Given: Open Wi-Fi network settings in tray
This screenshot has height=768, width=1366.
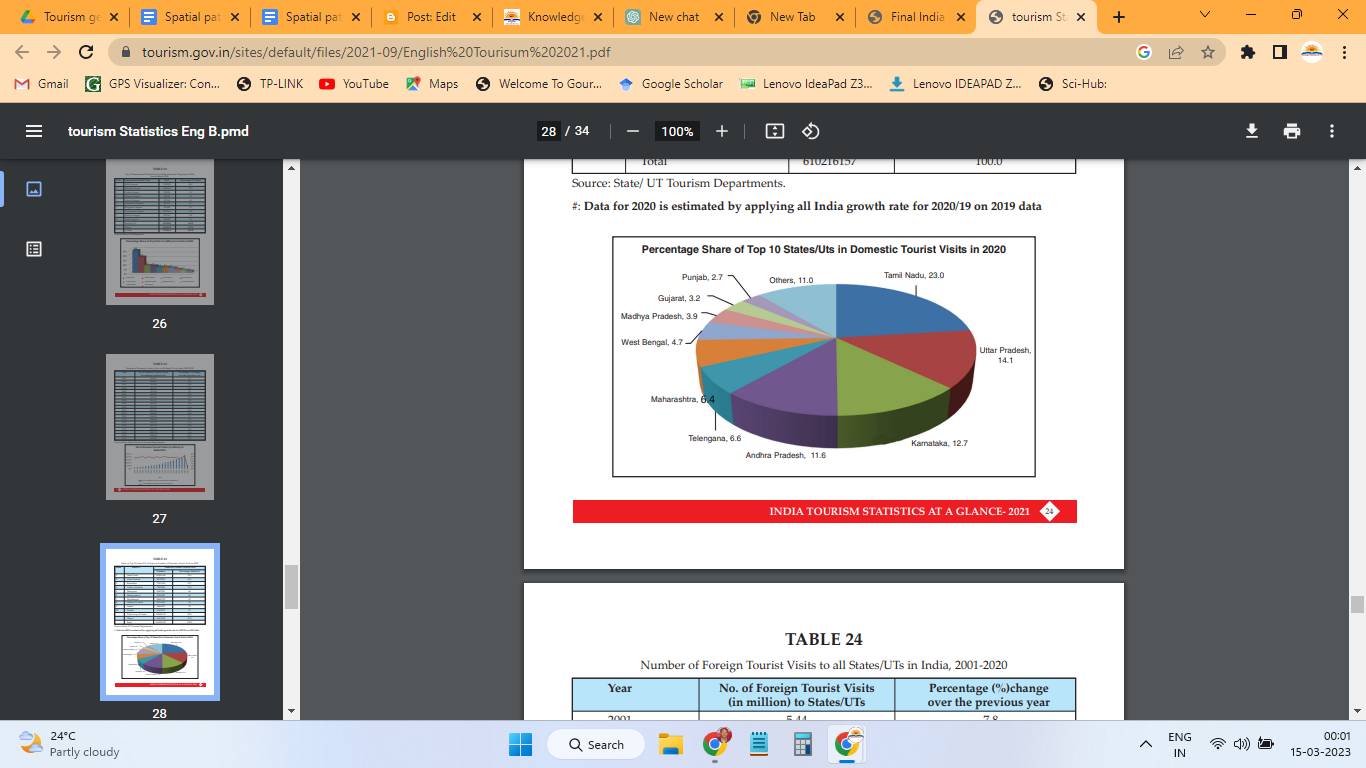Looking at the screenshot, I should pyautogui.click(x=1218, y=744).
